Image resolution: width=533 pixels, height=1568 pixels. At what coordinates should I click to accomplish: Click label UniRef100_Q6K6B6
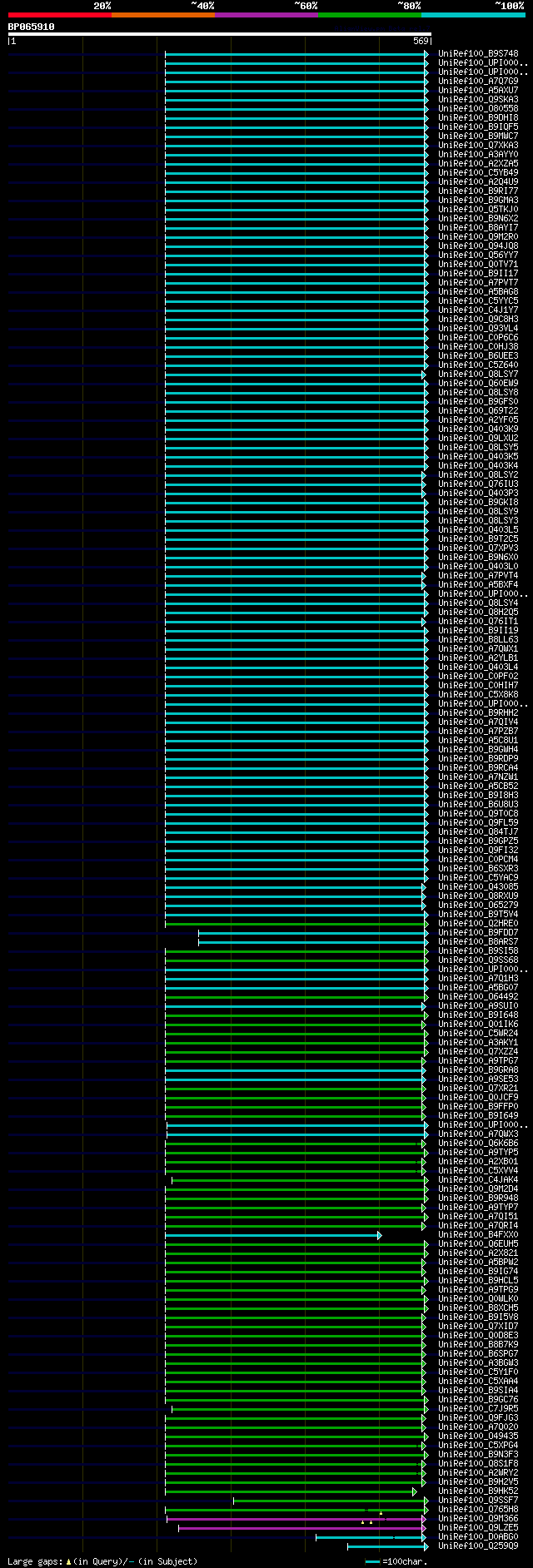click(478, 1144)
